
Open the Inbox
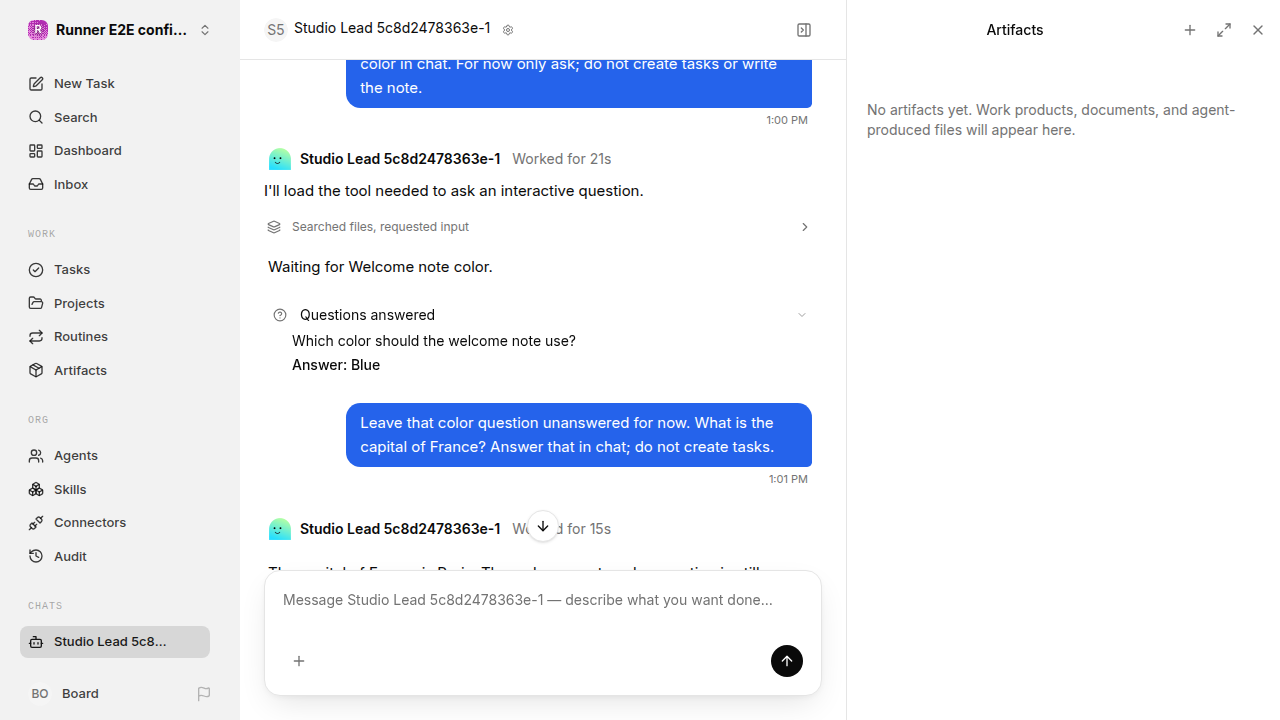[x=115, y=184]
